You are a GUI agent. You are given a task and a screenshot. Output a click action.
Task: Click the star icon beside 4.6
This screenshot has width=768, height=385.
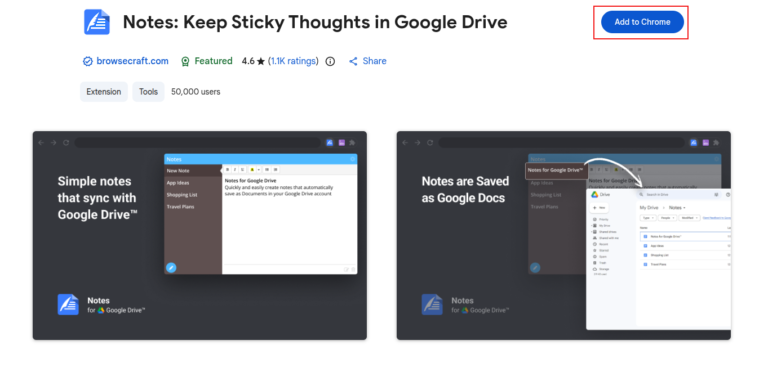pos(261,61)
